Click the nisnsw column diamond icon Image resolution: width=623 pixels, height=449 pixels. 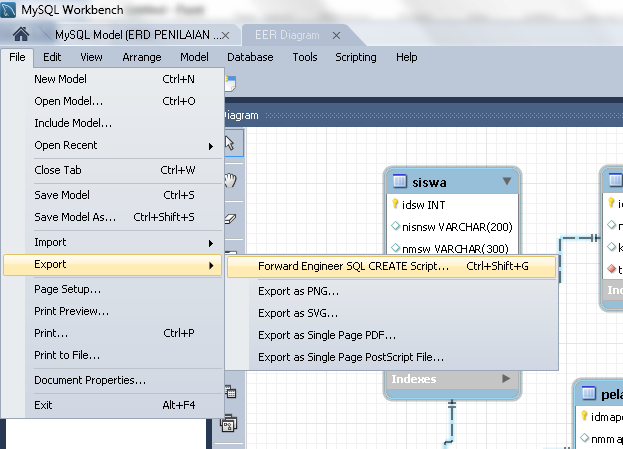[395, 226]
